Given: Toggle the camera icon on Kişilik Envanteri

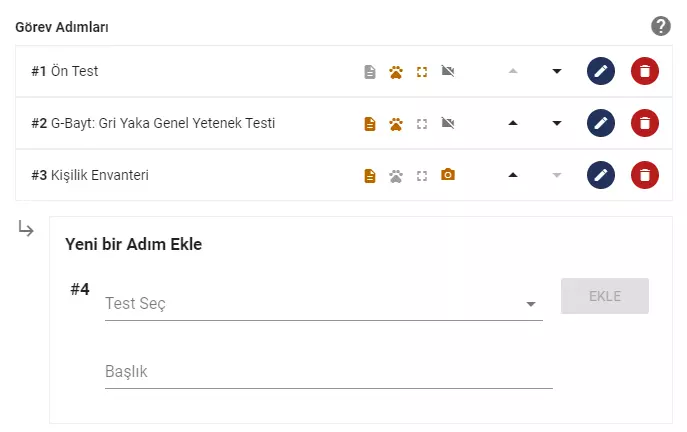Looking at the screenshot, I should click(448, 175).
